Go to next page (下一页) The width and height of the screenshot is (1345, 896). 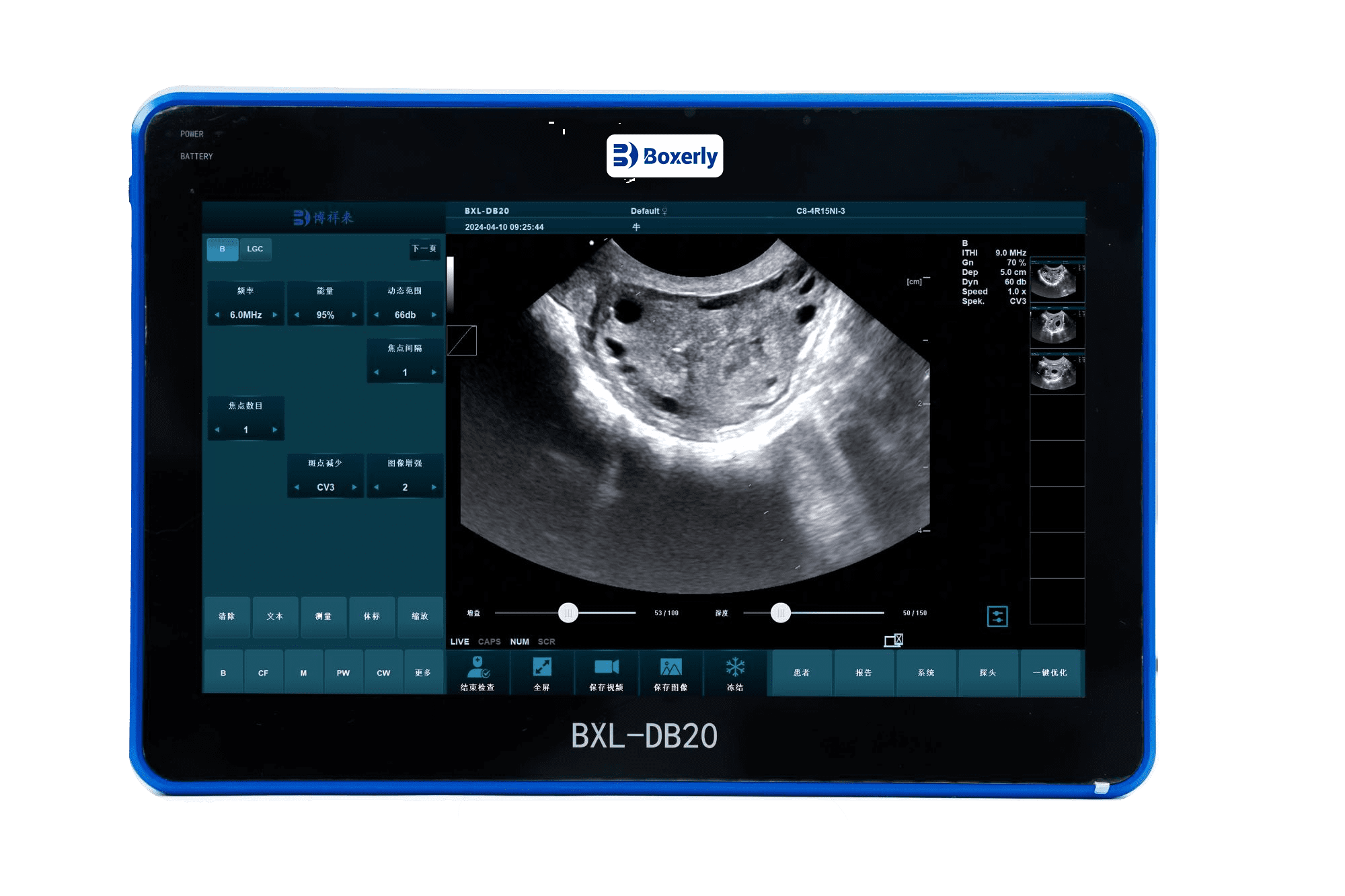coord(424,249)
